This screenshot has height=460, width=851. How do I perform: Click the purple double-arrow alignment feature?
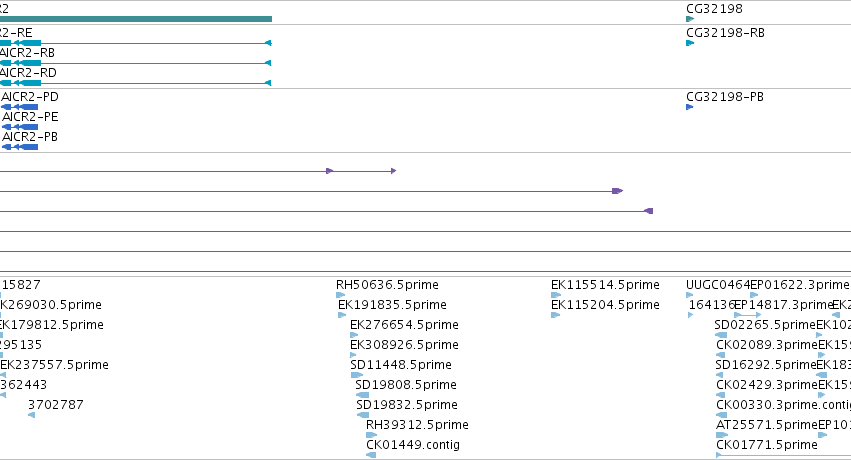pyautogui.click(x=198, y=171)
